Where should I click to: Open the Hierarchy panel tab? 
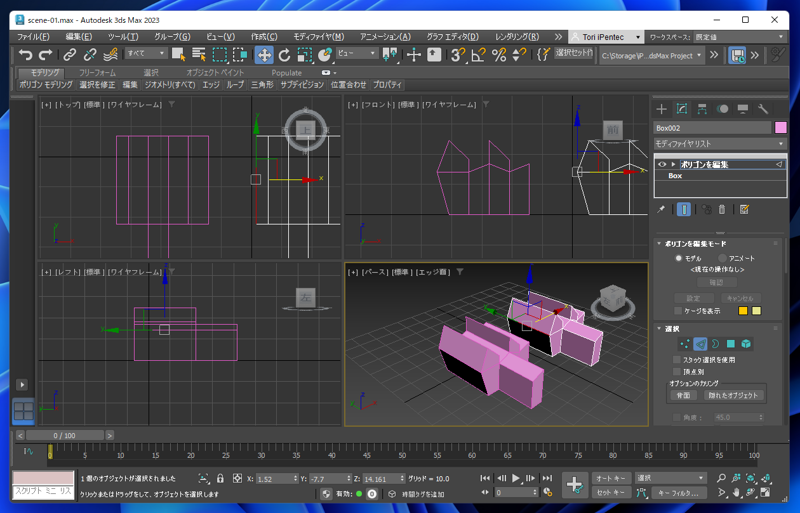coord(702,109)
